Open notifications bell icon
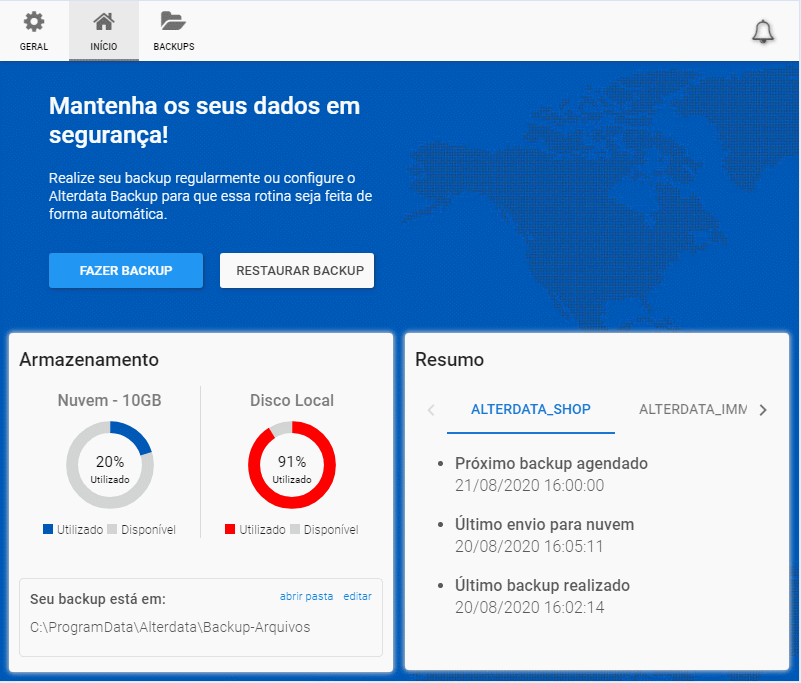 coord(763,32)
